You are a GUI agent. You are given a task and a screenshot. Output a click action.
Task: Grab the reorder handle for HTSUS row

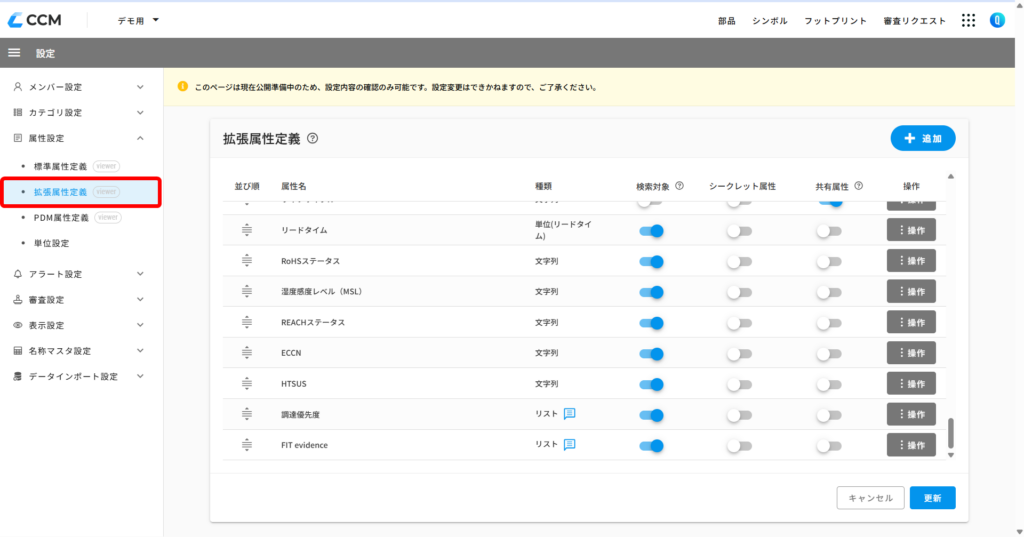247,383
